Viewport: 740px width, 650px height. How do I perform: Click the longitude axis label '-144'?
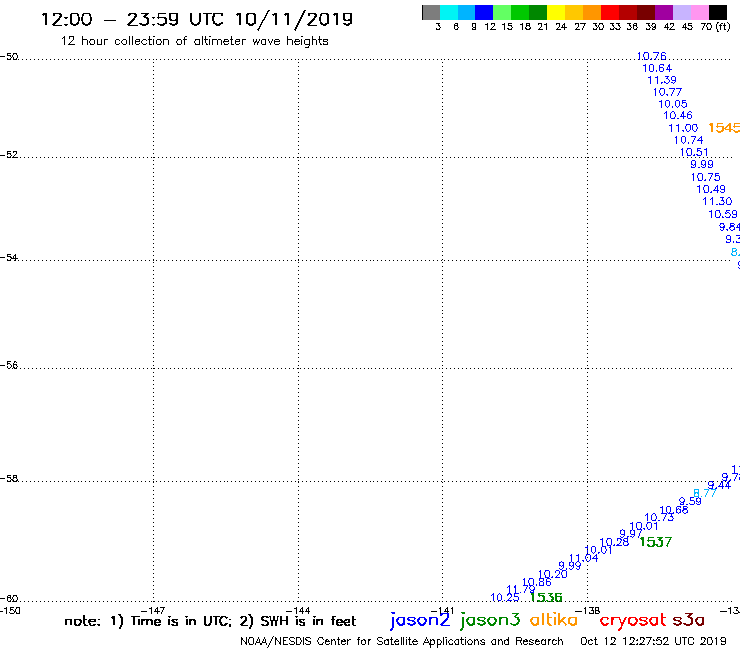(298, 611)
